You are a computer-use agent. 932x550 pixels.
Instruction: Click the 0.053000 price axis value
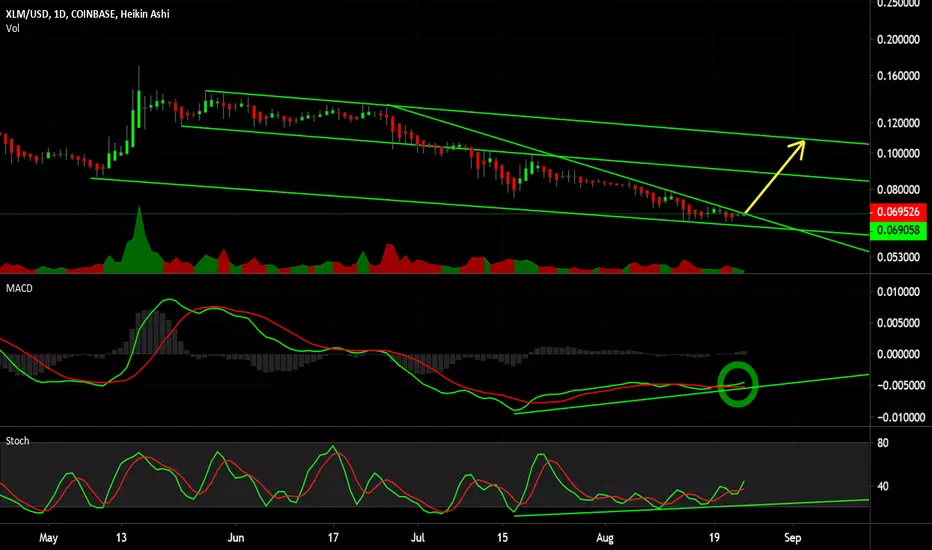pos(898,257)
